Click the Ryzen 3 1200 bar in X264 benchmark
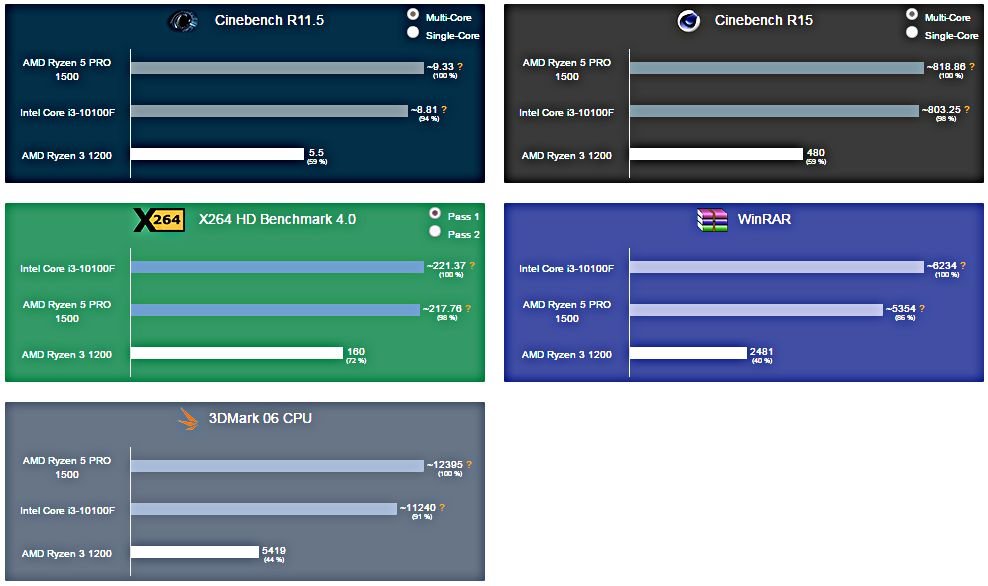This screenshot has height=586, width=988. (x=237, y=353)
